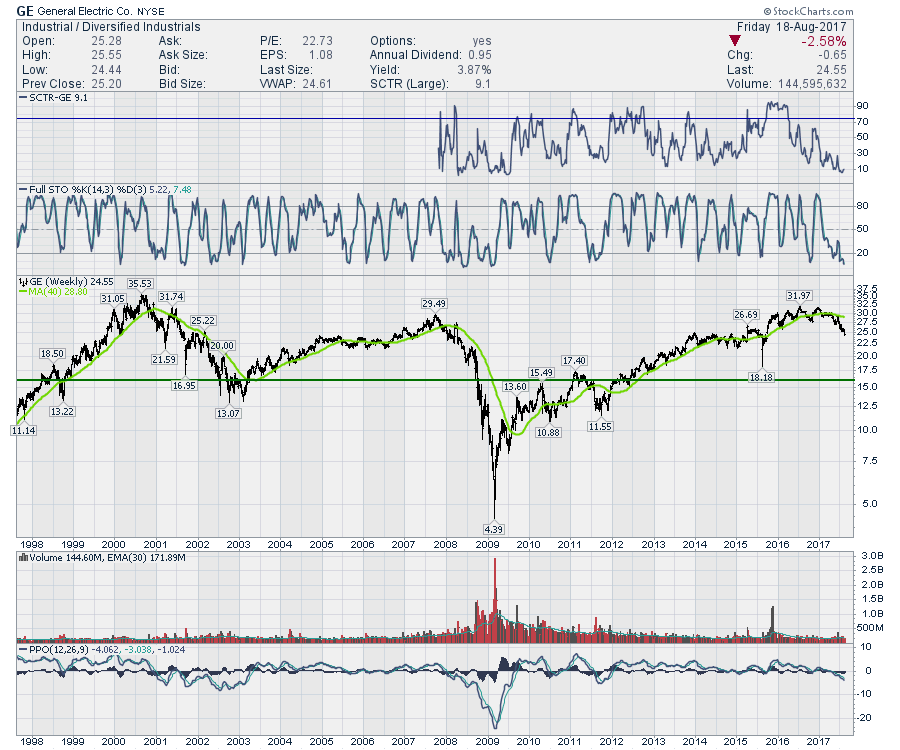Click the -20 level on PPO axis
900x750 pixels.
click(864, 718)
